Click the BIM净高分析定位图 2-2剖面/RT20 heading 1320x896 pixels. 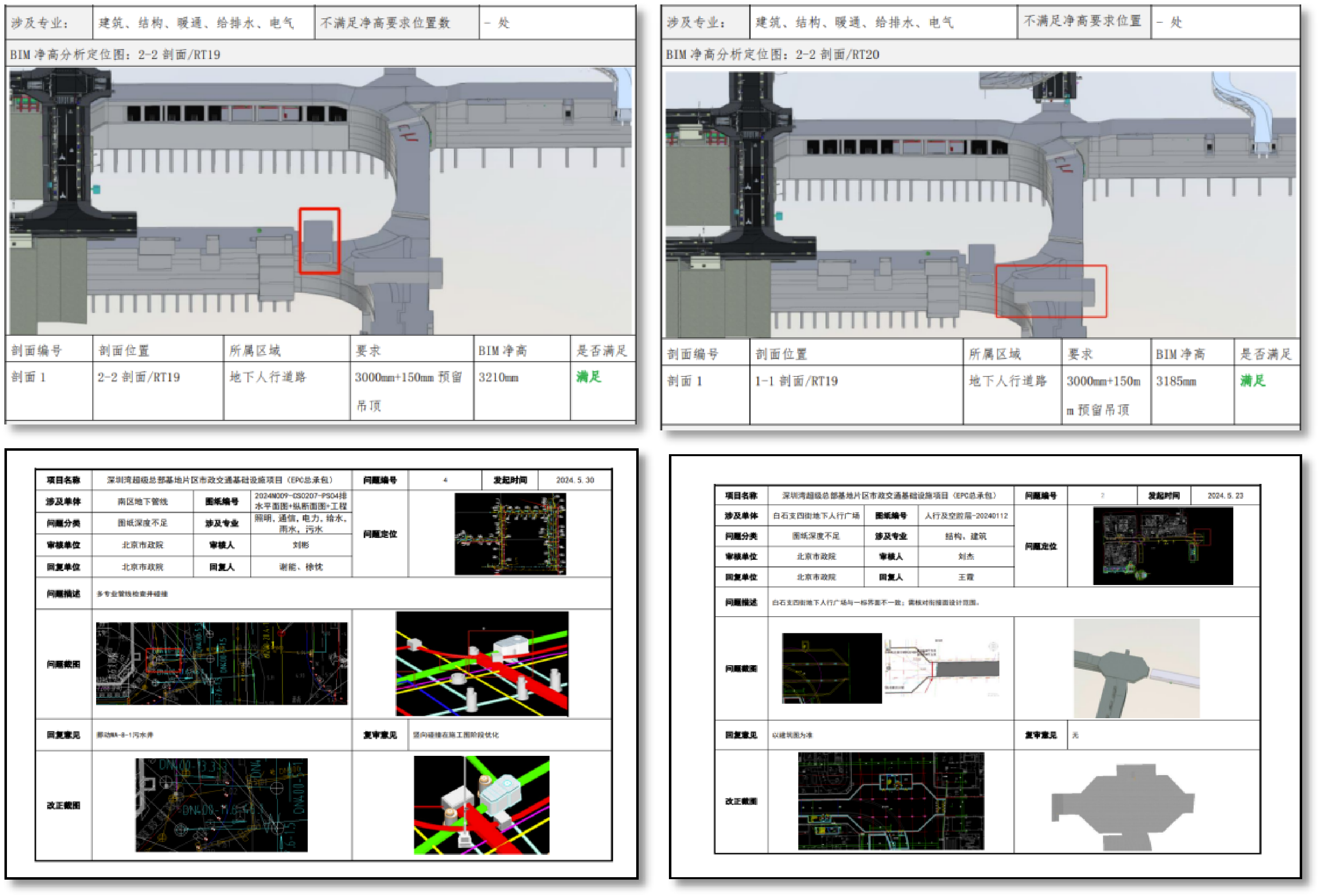pos(772,54)
